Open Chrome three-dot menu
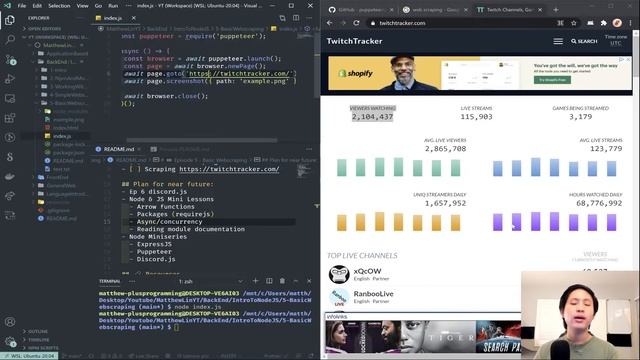This screenshot has height=360, width=640. (x=631, y=23)
